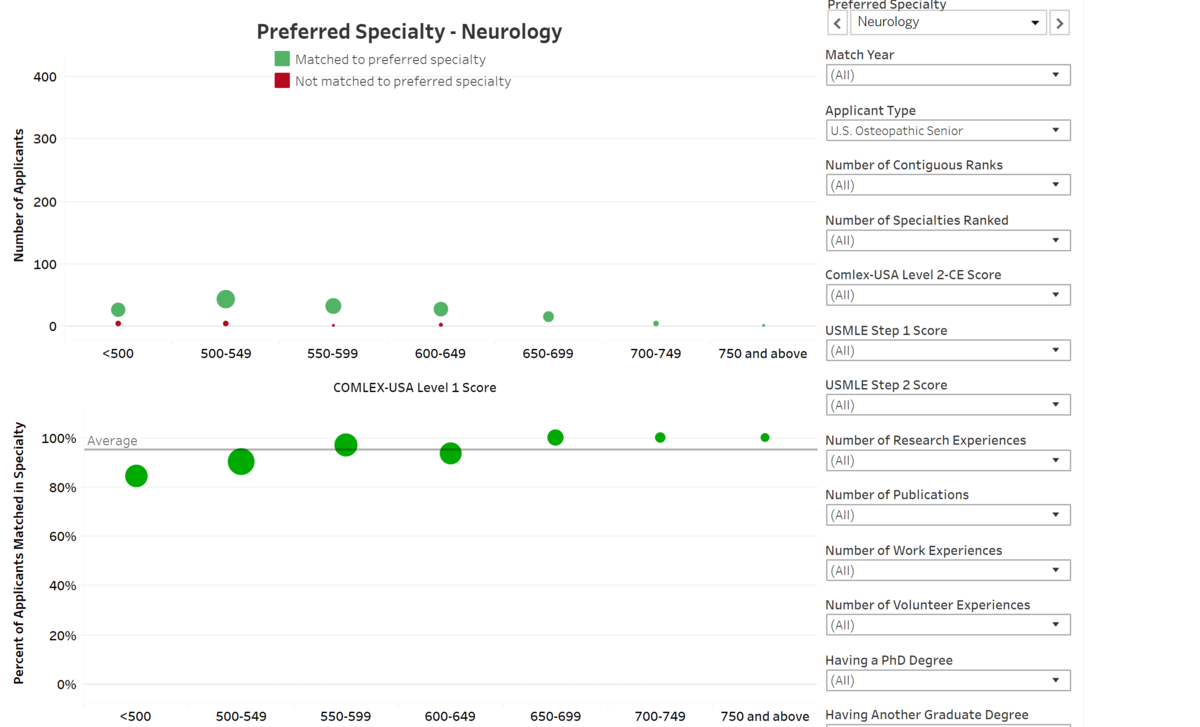Open Comlex-USA Level 2-CE Score filter
The image size is (1200, 727).
(947, 295)
